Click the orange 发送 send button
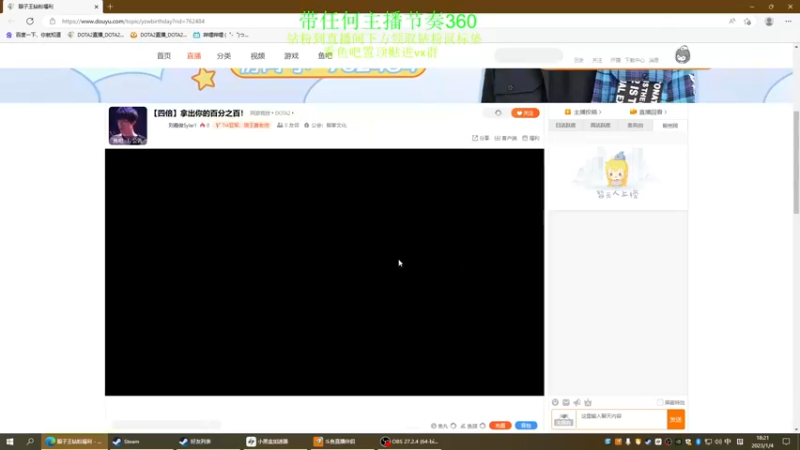 [x=676, y=419]
